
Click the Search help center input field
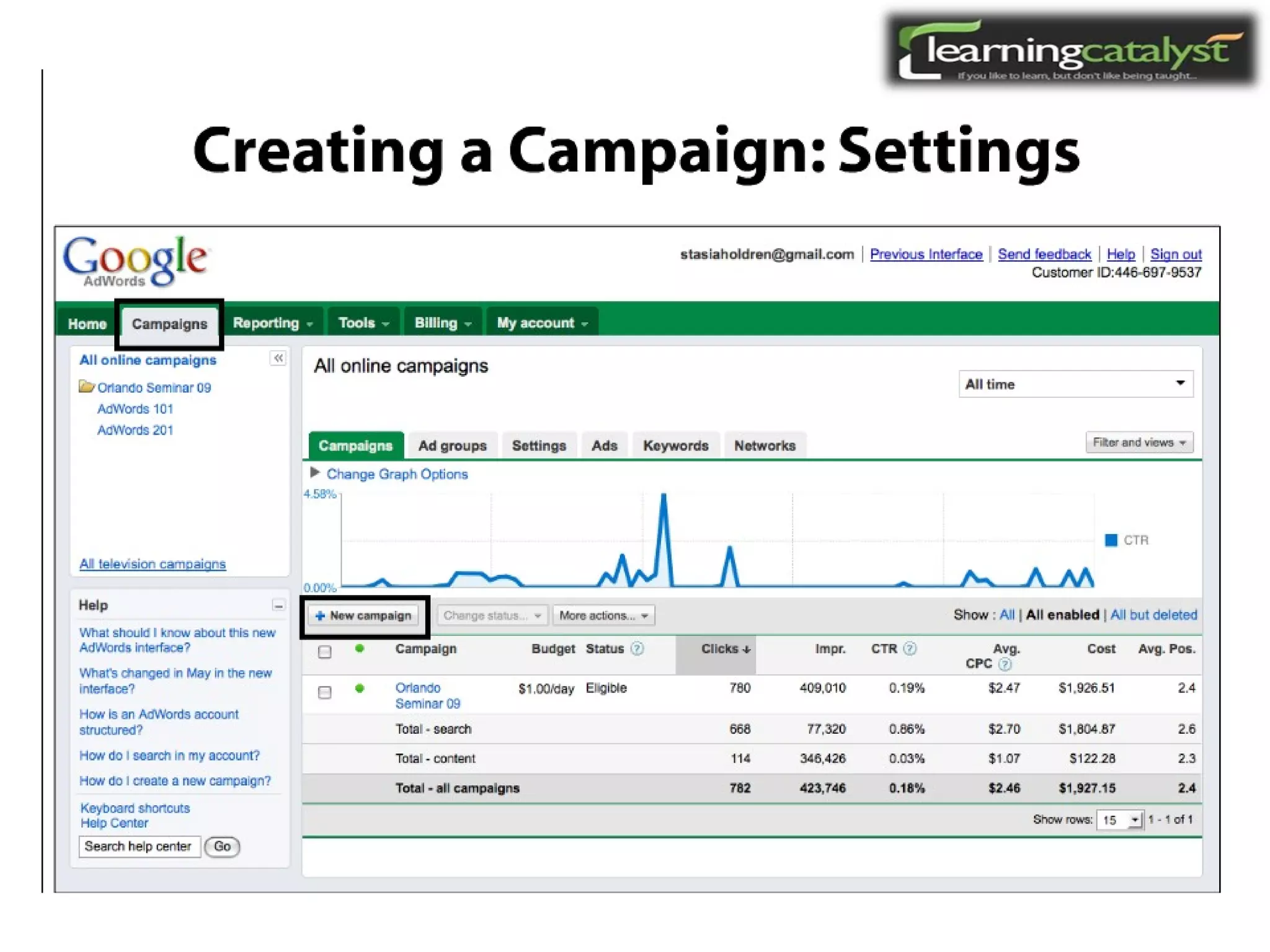tap(140, 847)
